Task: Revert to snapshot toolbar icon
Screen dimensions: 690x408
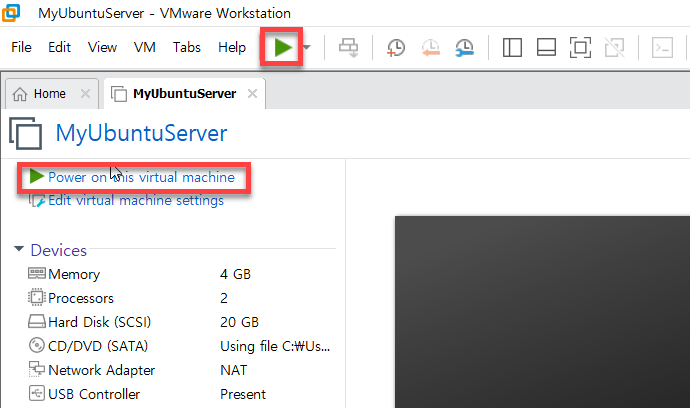Action: tap(430, 48)
